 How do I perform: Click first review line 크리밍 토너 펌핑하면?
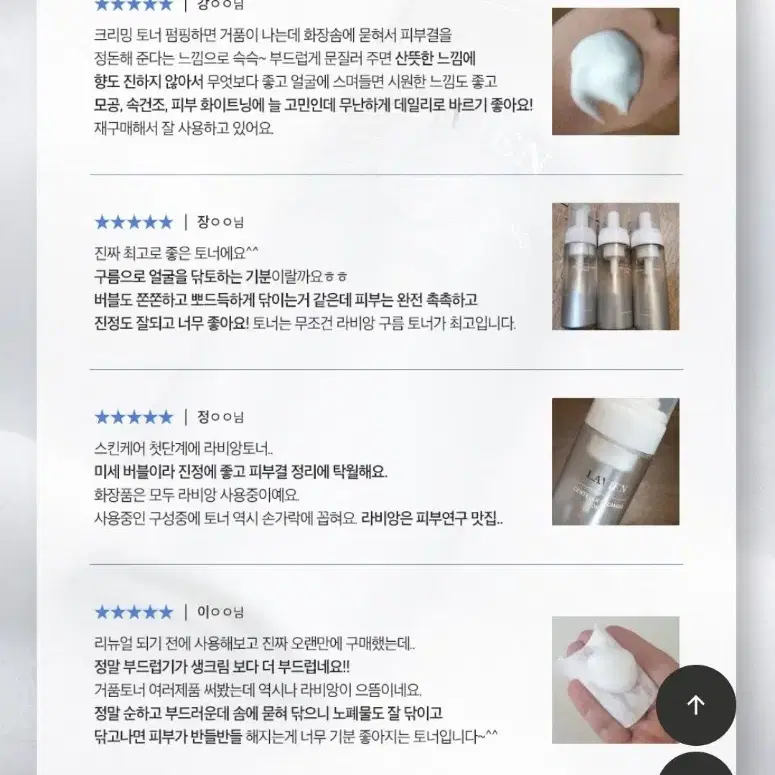pos(273,35)
